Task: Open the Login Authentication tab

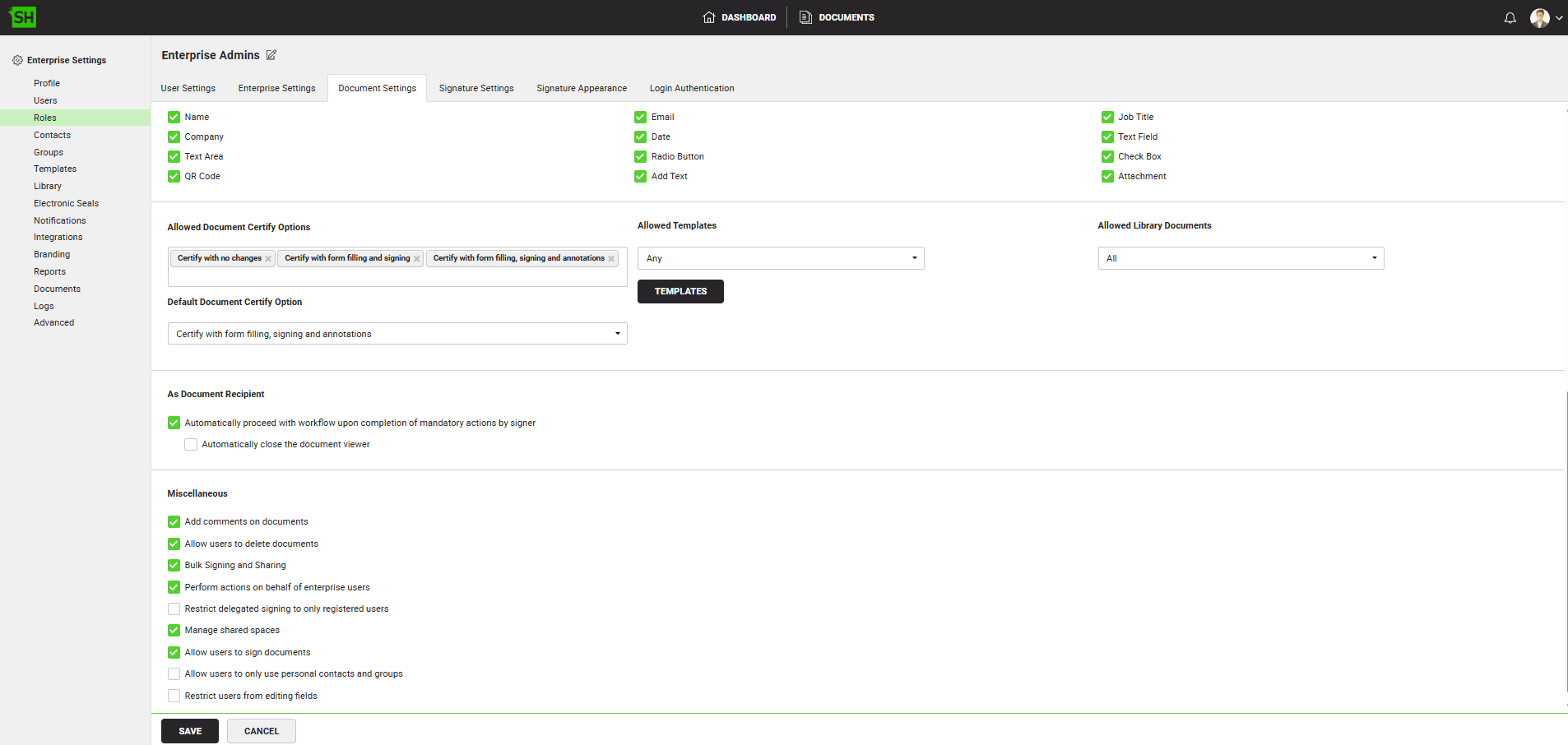Action: [x=691, y=88]
